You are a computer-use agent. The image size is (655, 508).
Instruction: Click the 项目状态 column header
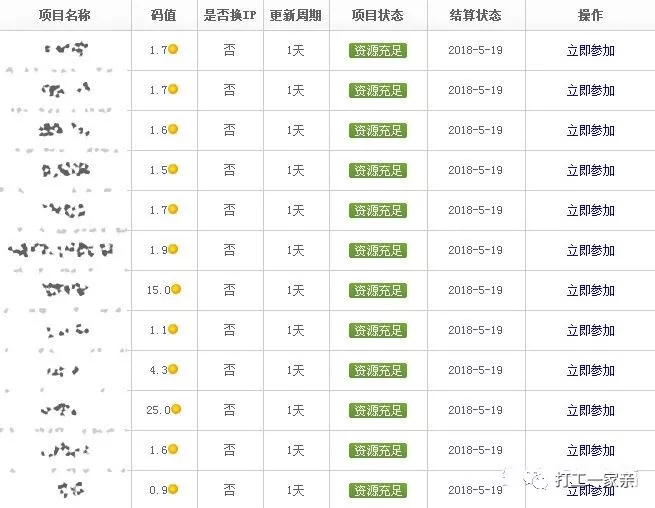click(x=378, y=16)
